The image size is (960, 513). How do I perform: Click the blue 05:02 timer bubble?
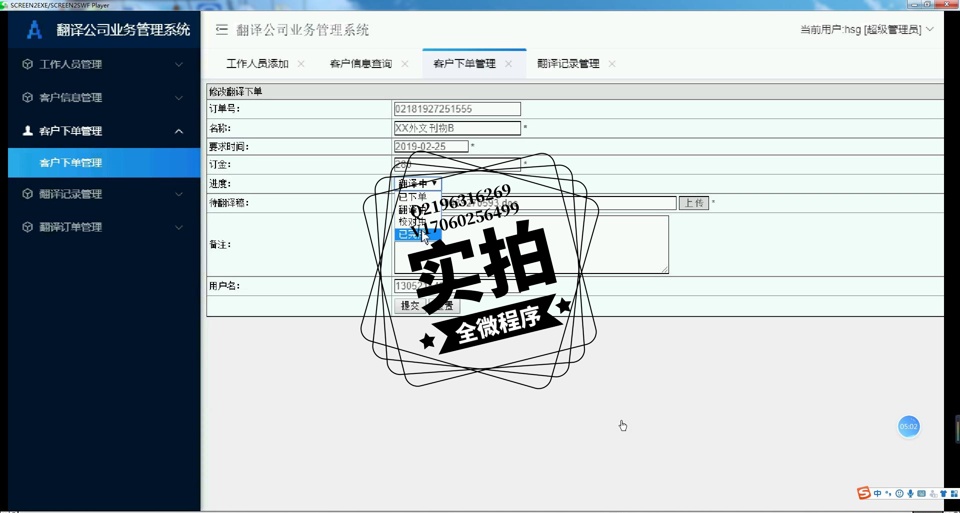pyautogui.click(x=909, y=427)
